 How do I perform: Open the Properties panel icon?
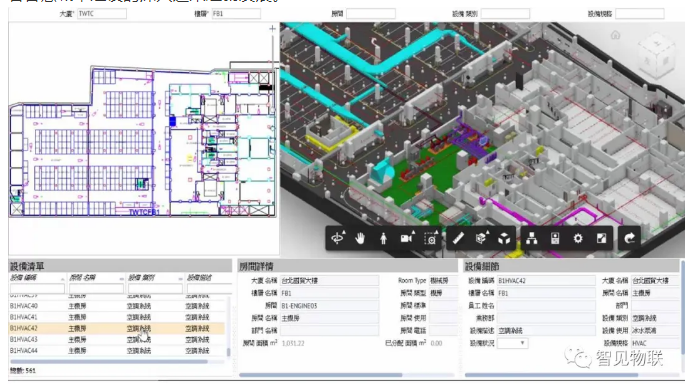pos(555,238)
